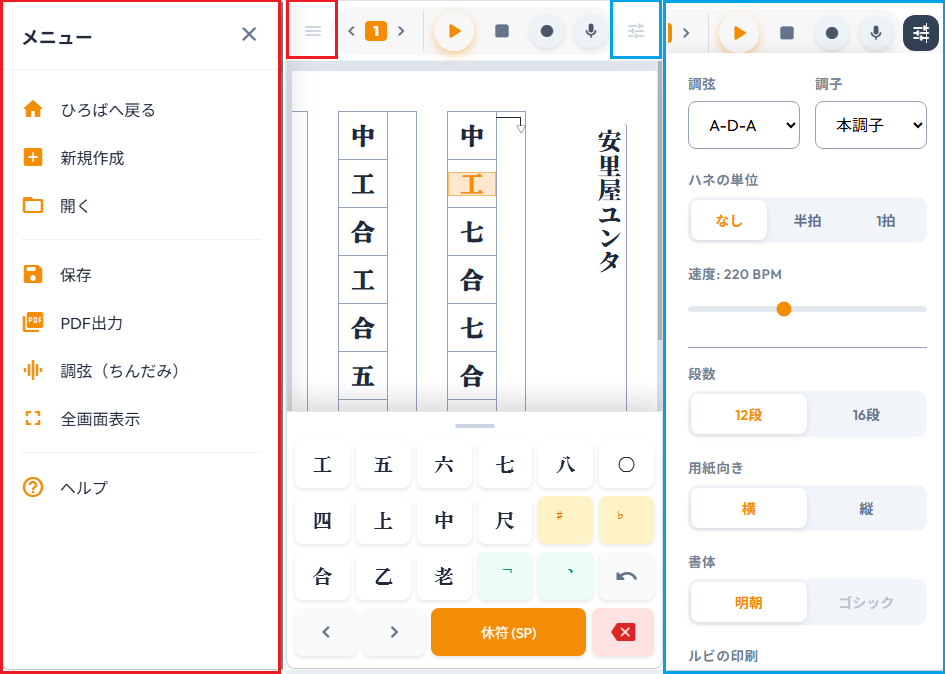Viewport: 945px width, 674px height.
Task: Set ハネの単位 to なし
Action: coord(729,221)
